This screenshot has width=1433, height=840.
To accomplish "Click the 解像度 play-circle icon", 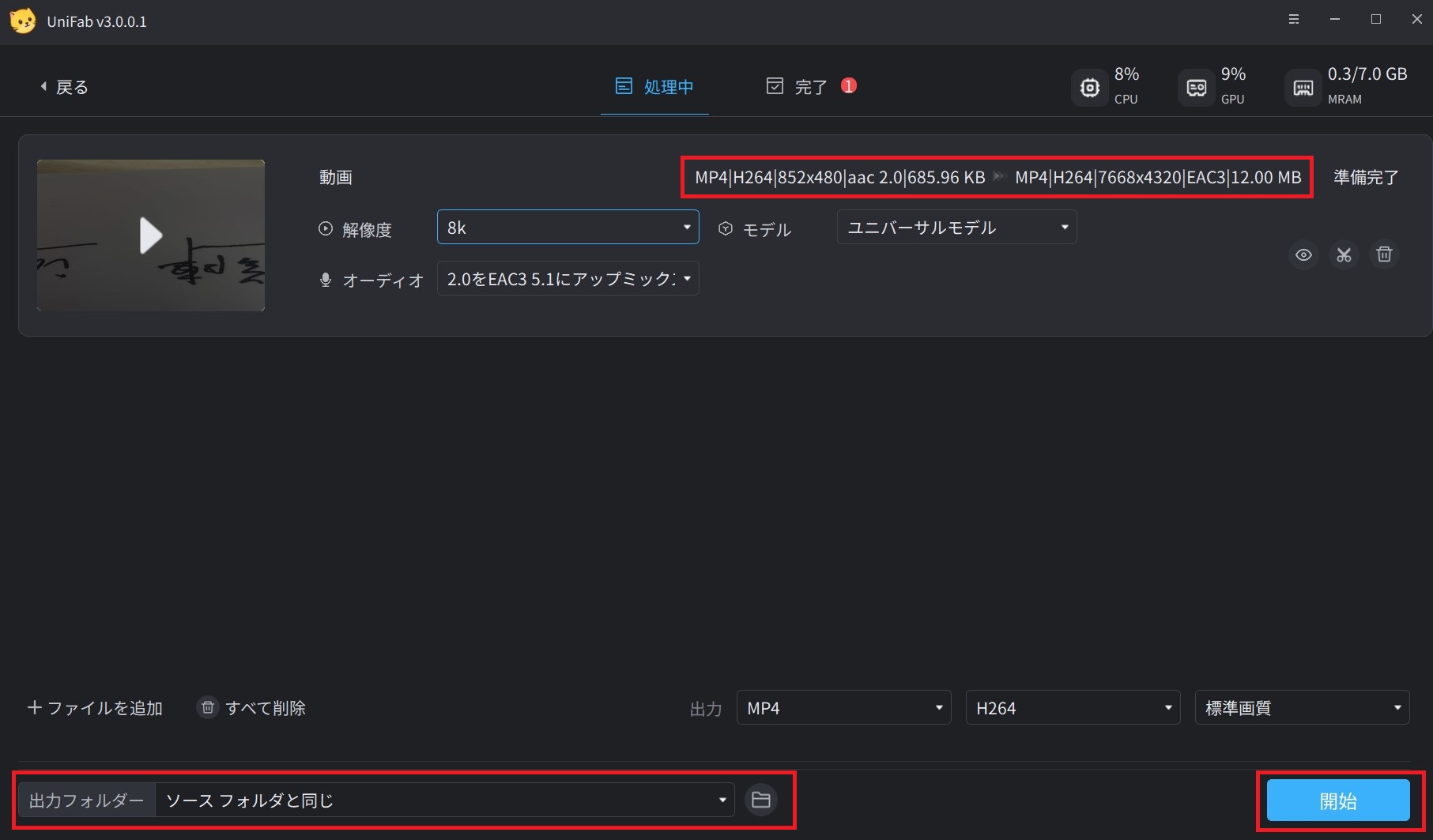I will tap(326, 229).
